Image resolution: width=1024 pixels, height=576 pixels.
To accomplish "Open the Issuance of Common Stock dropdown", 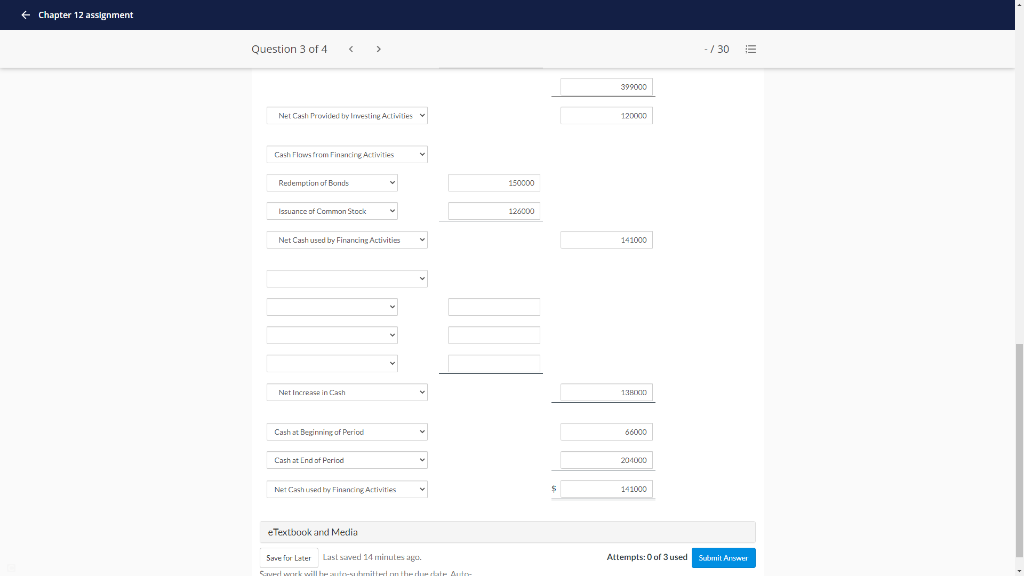I will (x=332, y=211).
